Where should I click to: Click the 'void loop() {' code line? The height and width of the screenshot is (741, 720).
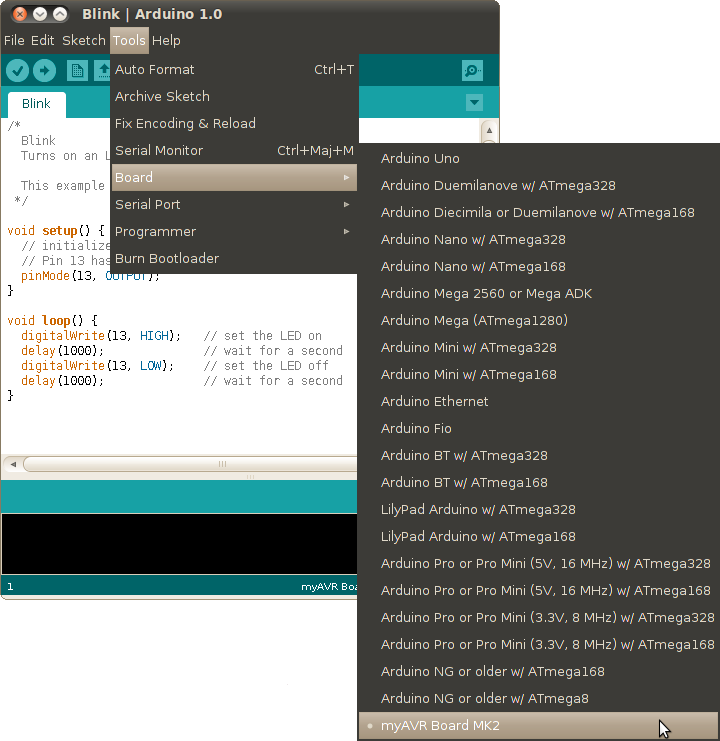click(x=52, y=320)
